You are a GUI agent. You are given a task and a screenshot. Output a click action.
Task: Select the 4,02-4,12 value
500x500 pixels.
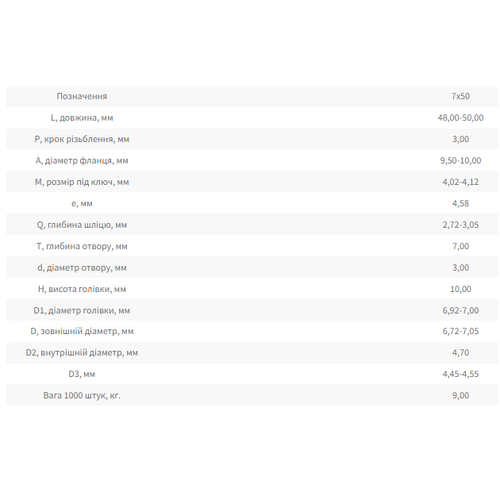point(460,182)
